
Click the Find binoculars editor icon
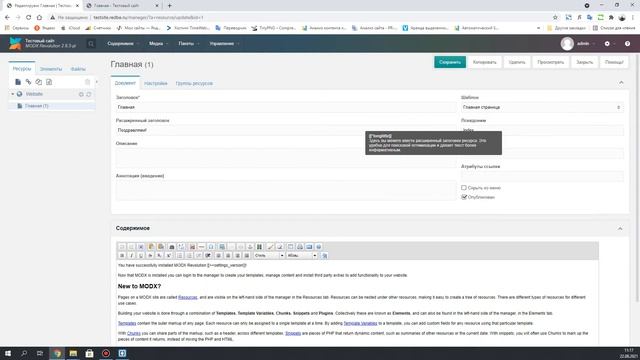172,247
